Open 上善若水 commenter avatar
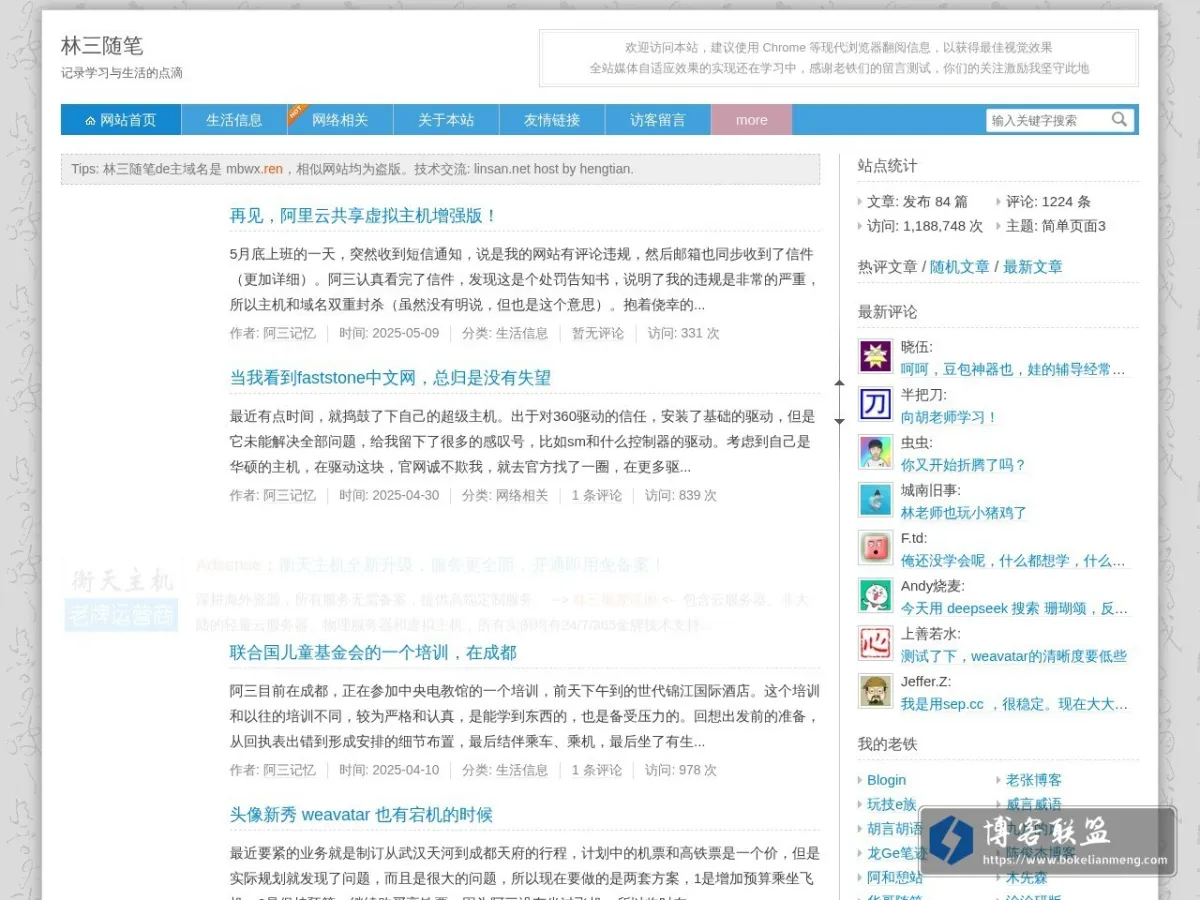 [x=876, y=643]
